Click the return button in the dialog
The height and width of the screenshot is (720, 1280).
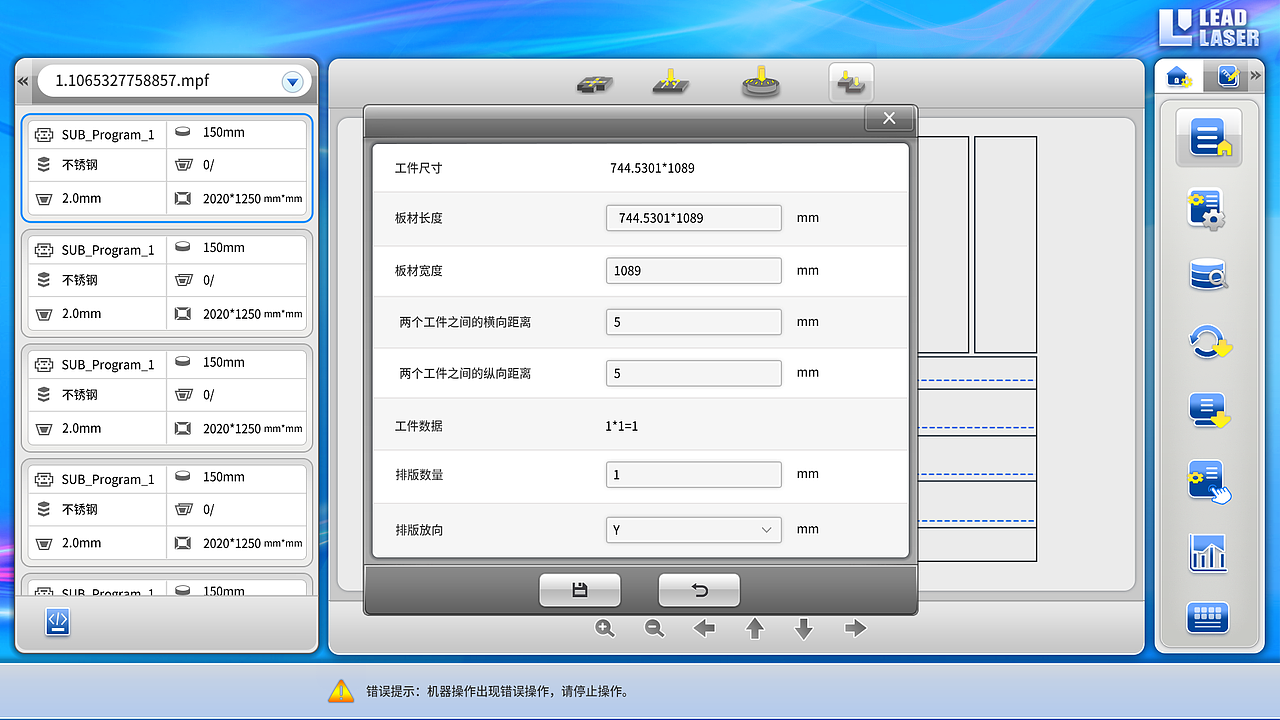pos(698,589)
